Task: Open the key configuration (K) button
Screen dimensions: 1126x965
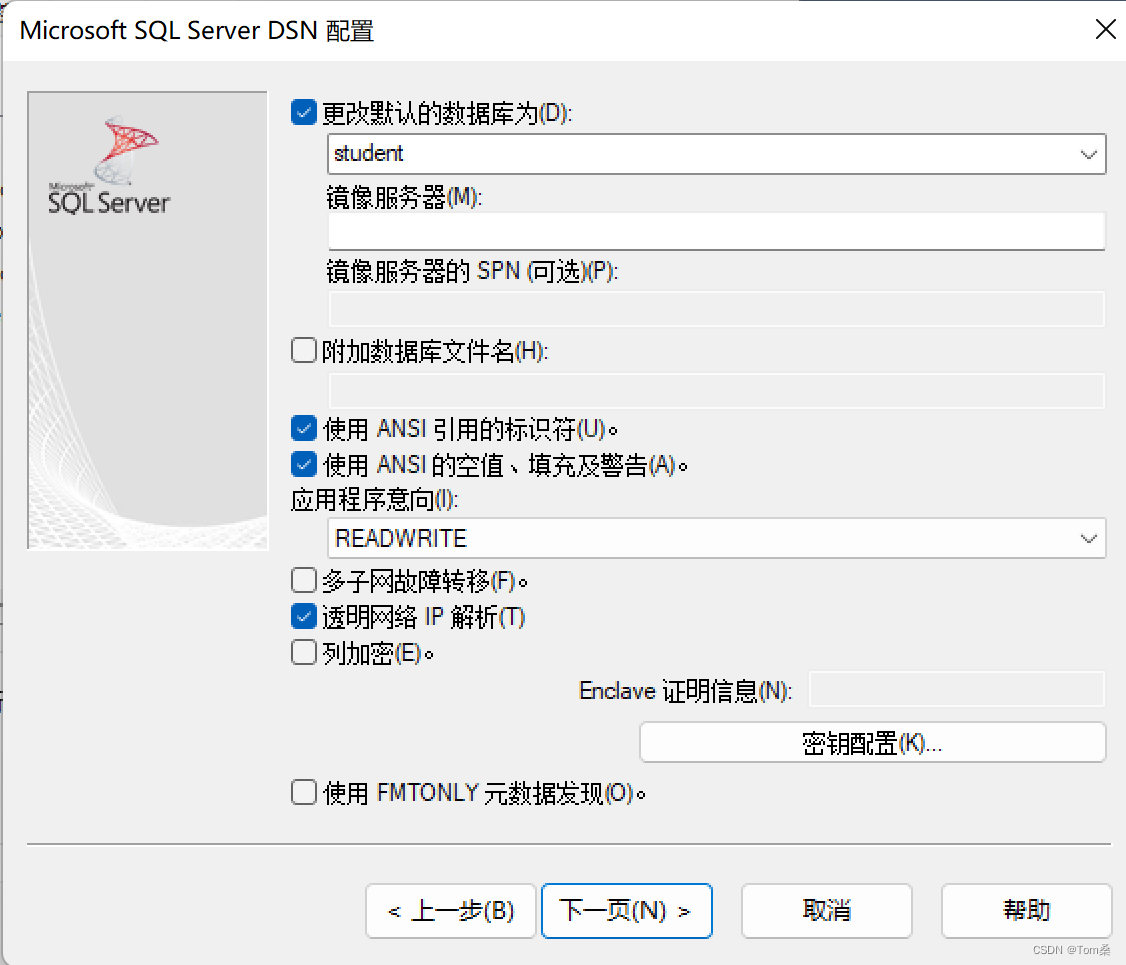Action: point(873,742)
